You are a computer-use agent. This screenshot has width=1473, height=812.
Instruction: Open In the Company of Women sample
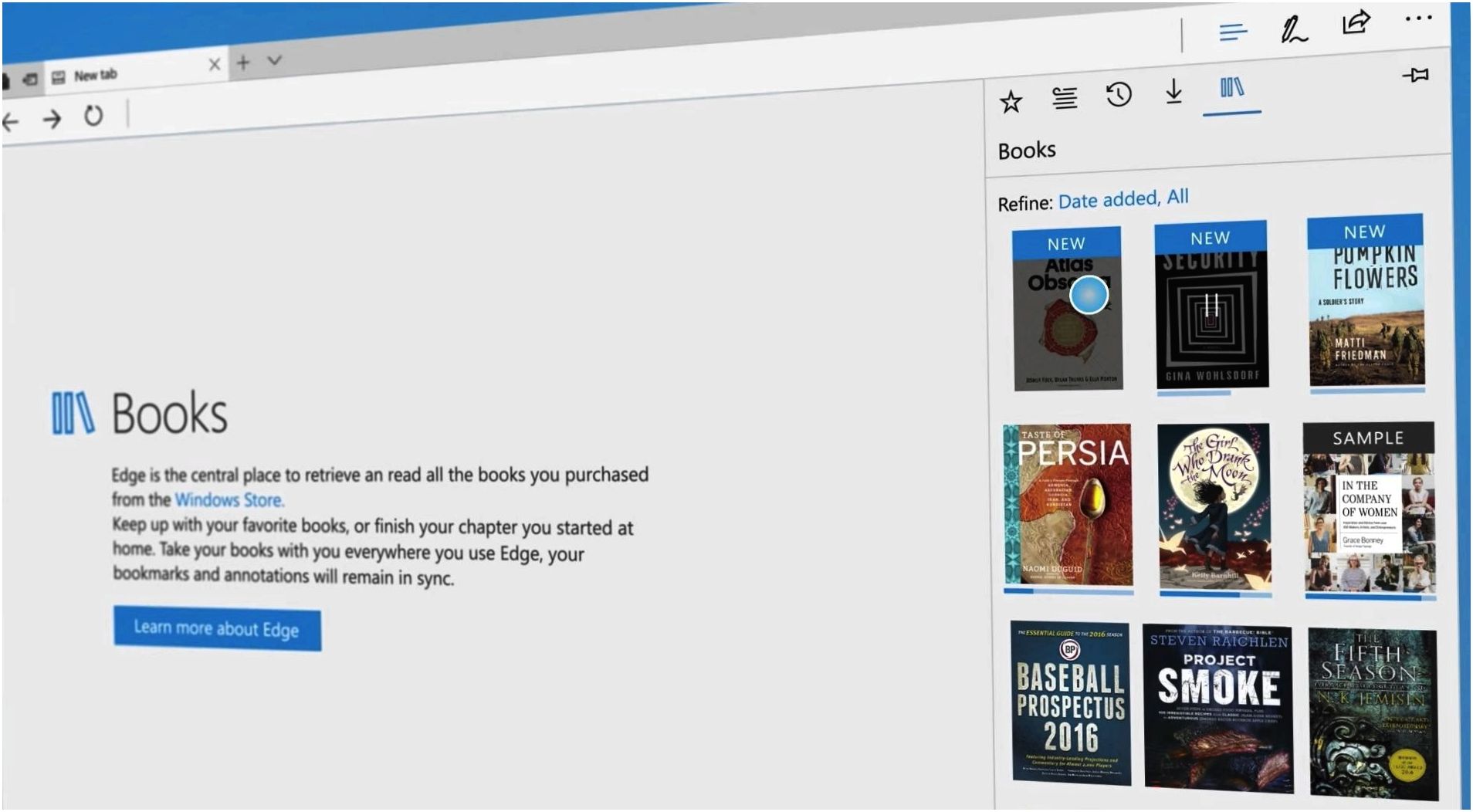coord(1369,508)
